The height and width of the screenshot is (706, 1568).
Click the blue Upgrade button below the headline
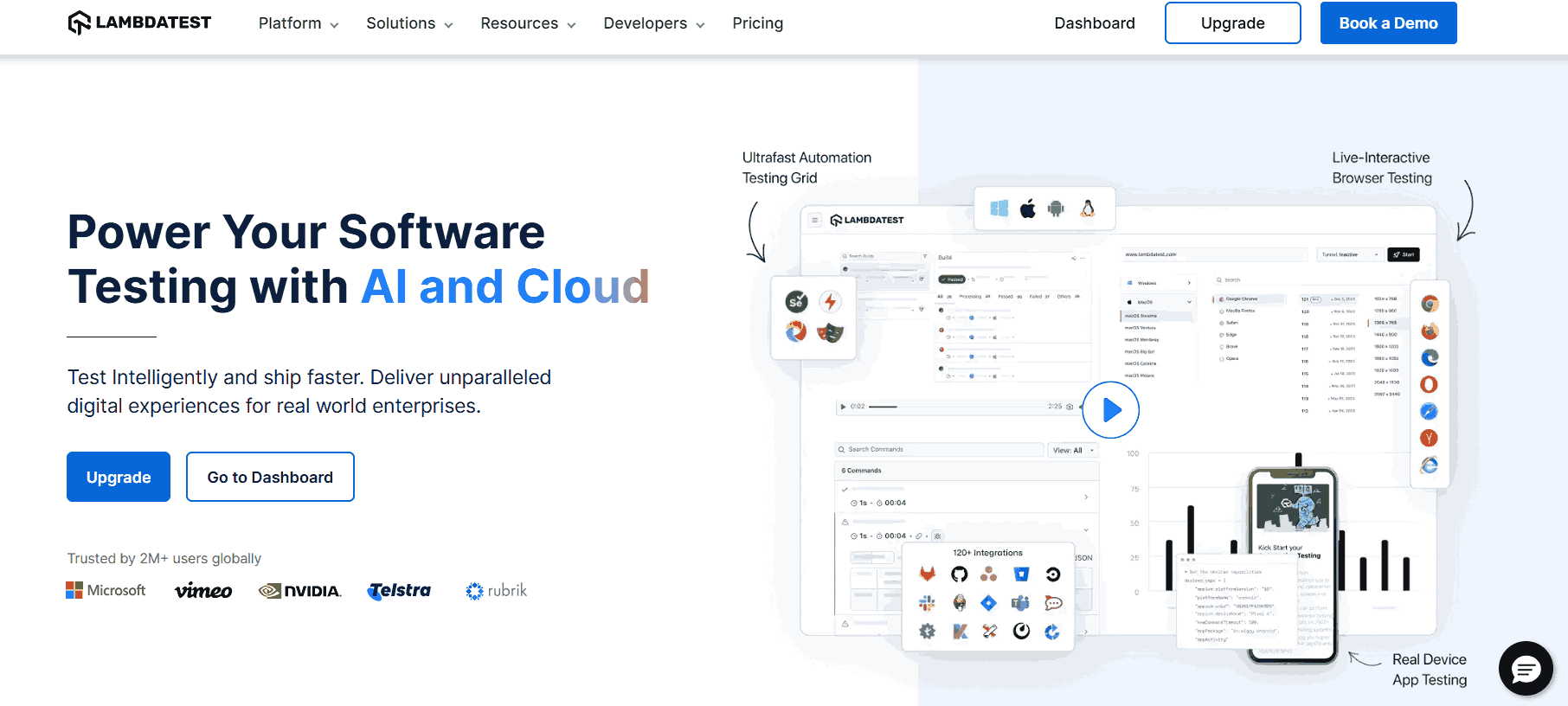(119, 477)
